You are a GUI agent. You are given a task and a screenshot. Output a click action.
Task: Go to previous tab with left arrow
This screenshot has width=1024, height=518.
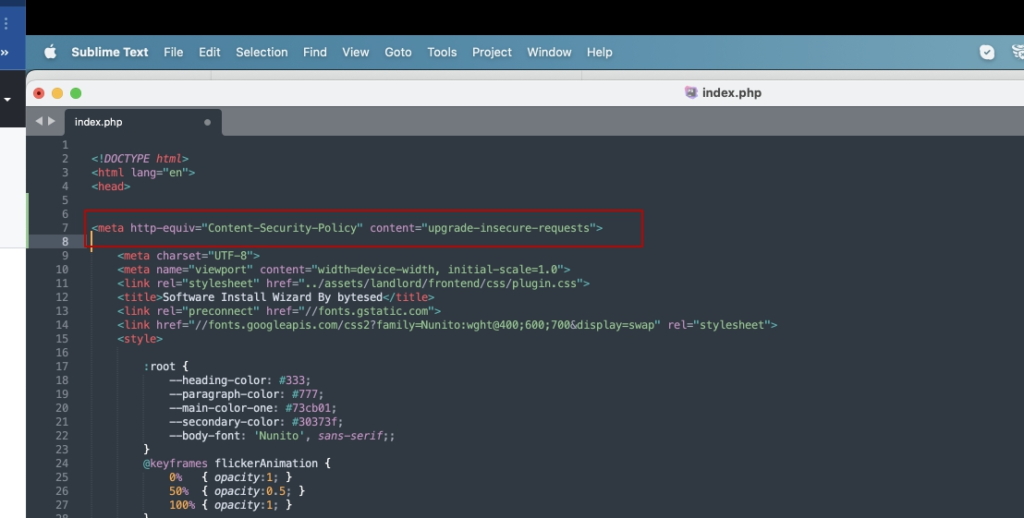click(39, 121)
